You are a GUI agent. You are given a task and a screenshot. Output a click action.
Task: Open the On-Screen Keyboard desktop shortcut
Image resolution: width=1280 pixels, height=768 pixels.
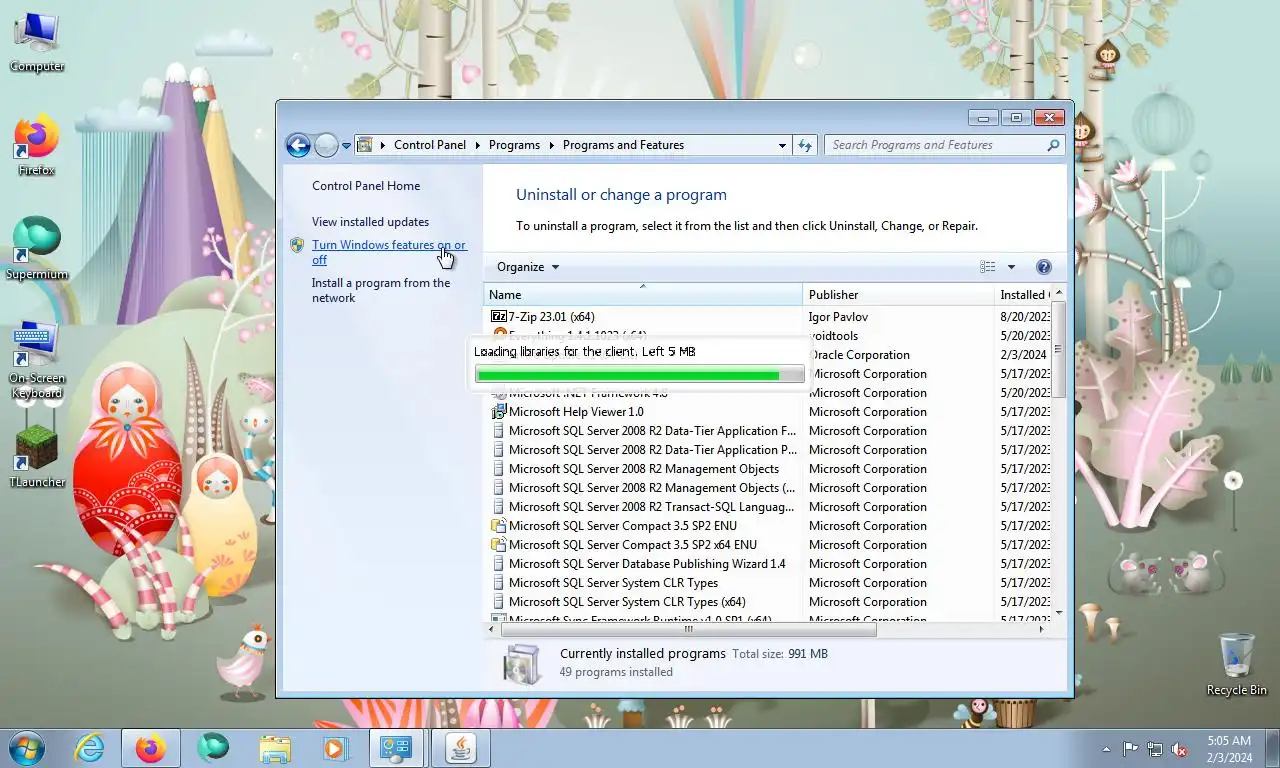coord(37,359)
